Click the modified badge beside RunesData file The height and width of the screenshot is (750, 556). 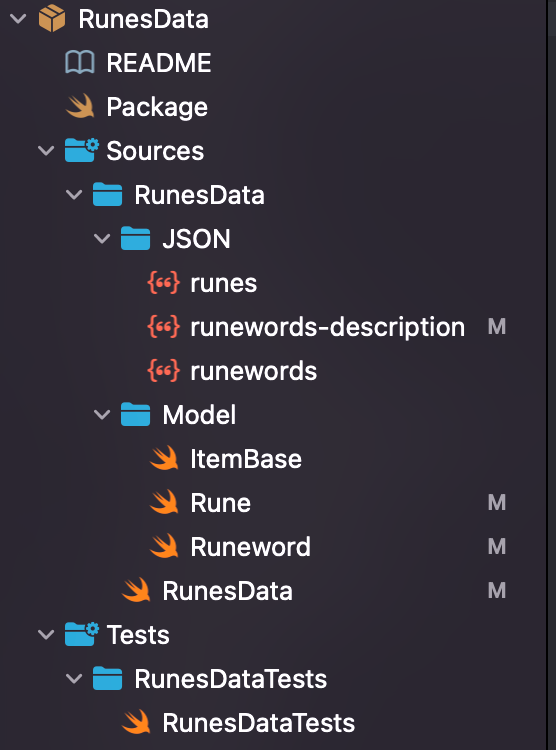tap(497, 590)
